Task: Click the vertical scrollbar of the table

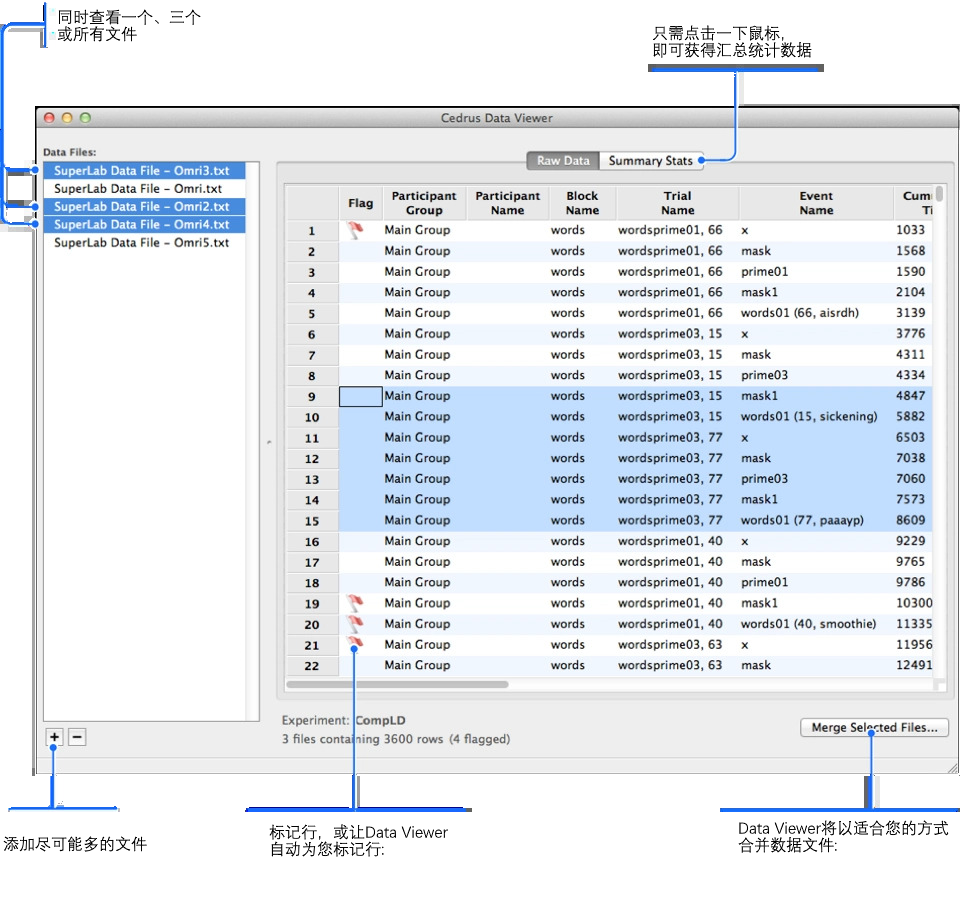Action: 939,195
